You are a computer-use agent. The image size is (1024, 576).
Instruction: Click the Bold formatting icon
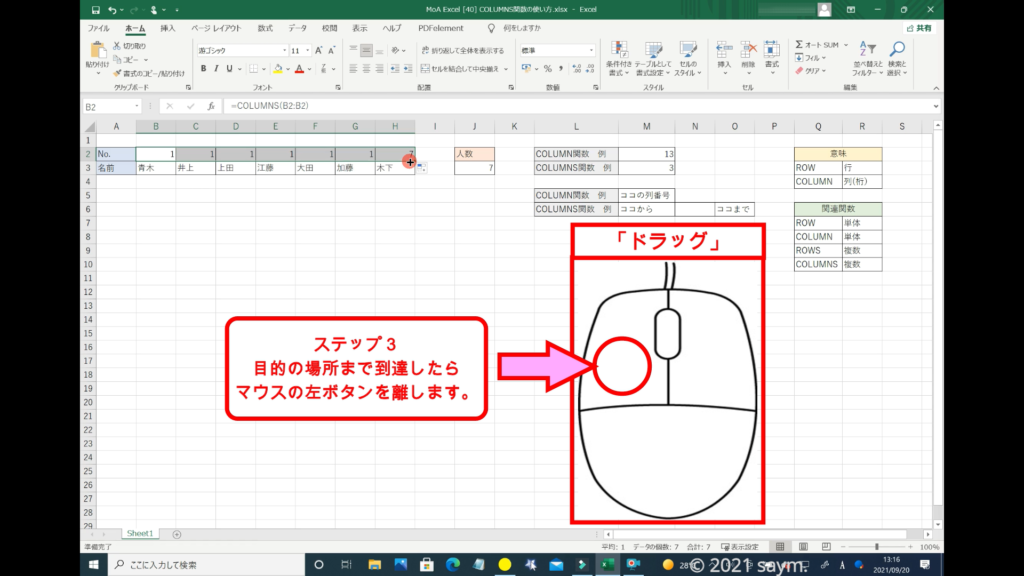point(203,69)
